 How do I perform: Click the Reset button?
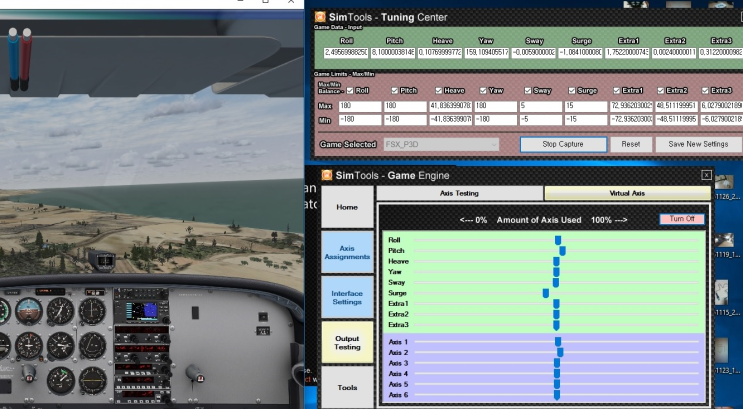pos(631,144)
